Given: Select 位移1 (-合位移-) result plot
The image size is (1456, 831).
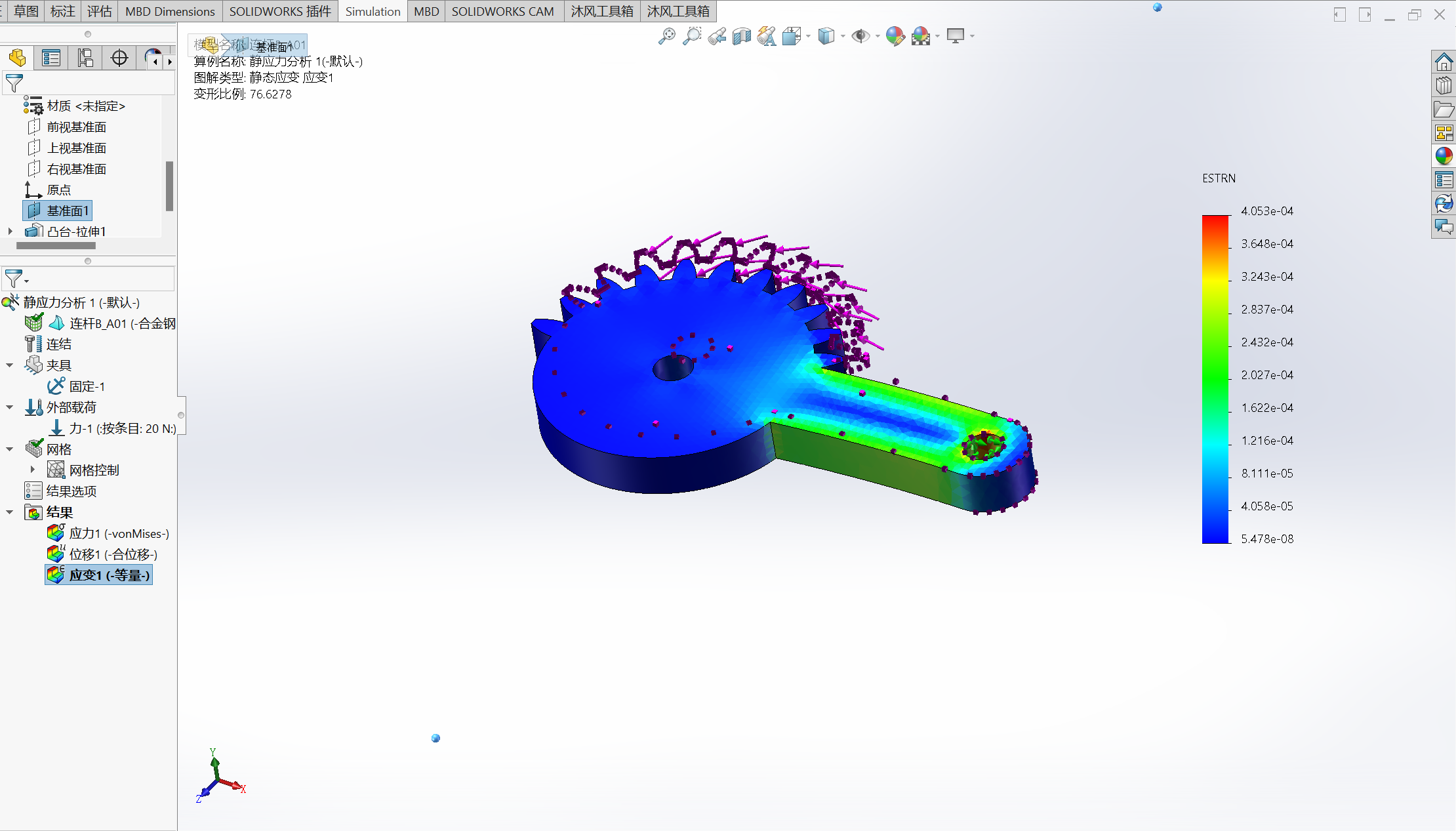Looking at the screenshot, I should coord(102,554).
